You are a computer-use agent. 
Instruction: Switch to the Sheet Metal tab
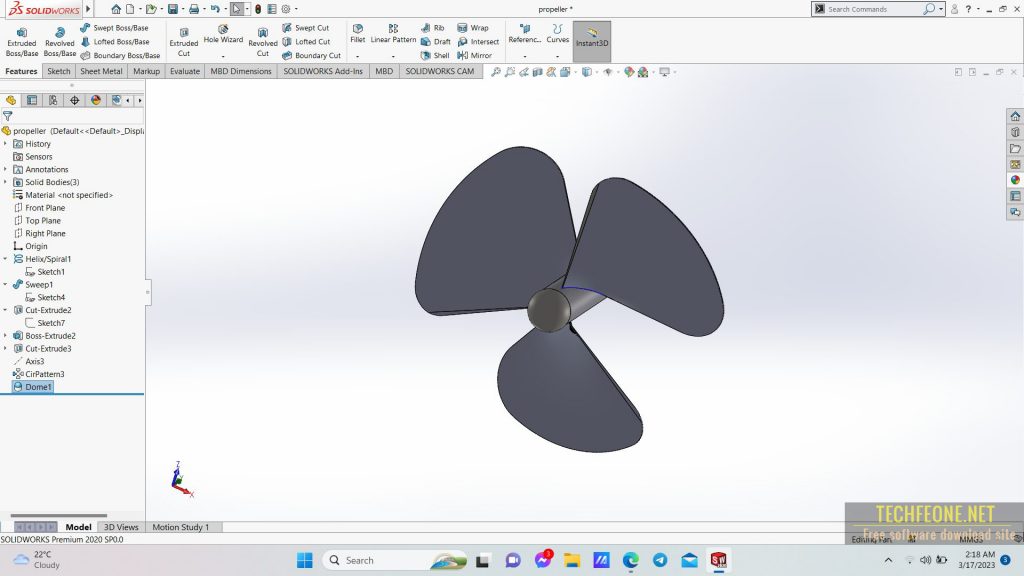(x=101, y=71)
